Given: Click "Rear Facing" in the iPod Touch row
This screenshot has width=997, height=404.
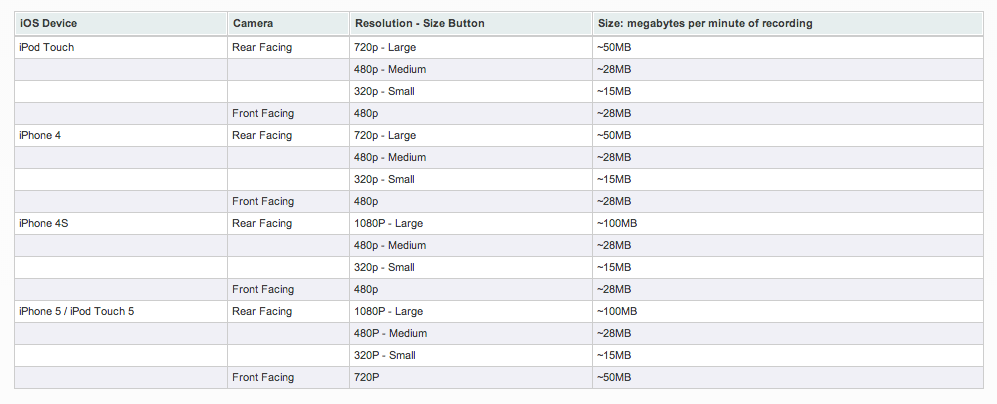Looking at the screenshot, I should click(x=261, y=47).
